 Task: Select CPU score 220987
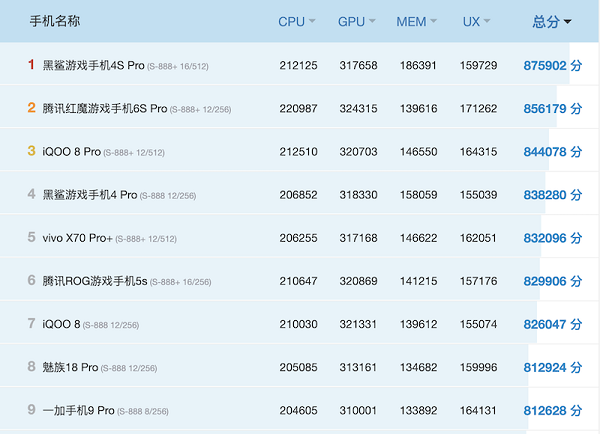298,109
